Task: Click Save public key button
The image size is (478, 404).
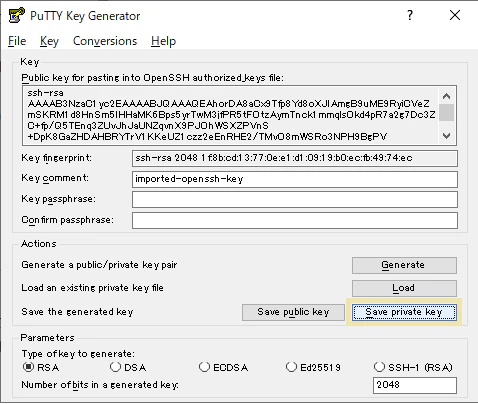Action: (x=293, y=312)
